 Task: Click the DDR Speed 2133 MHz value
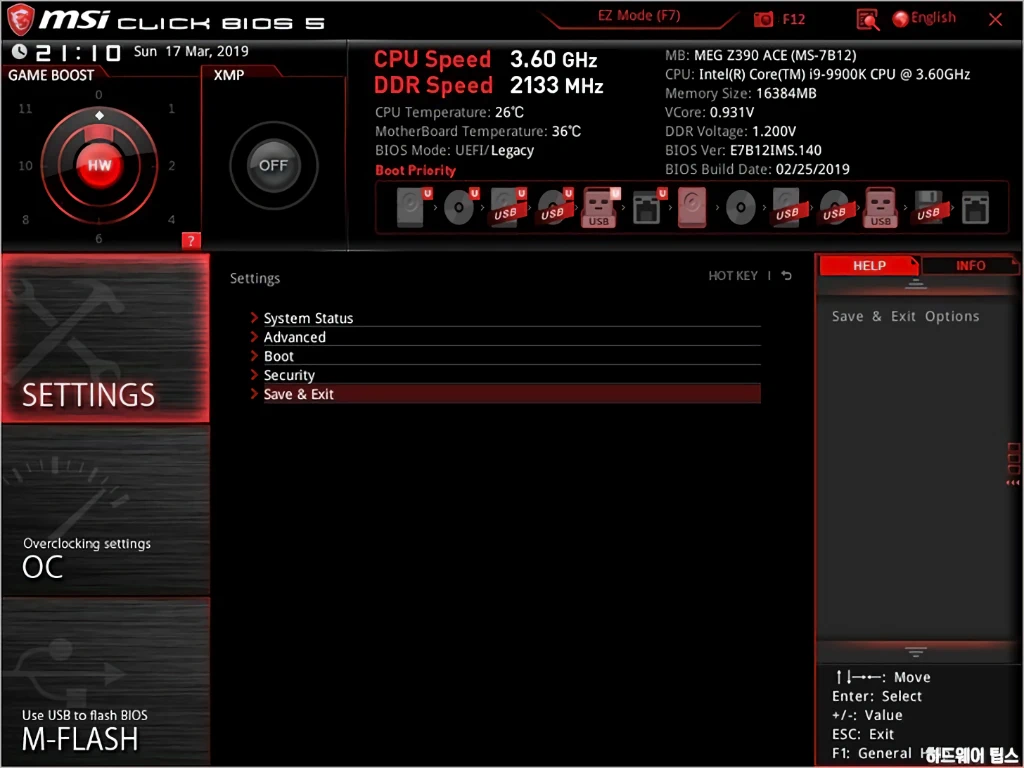coord(556,85)
